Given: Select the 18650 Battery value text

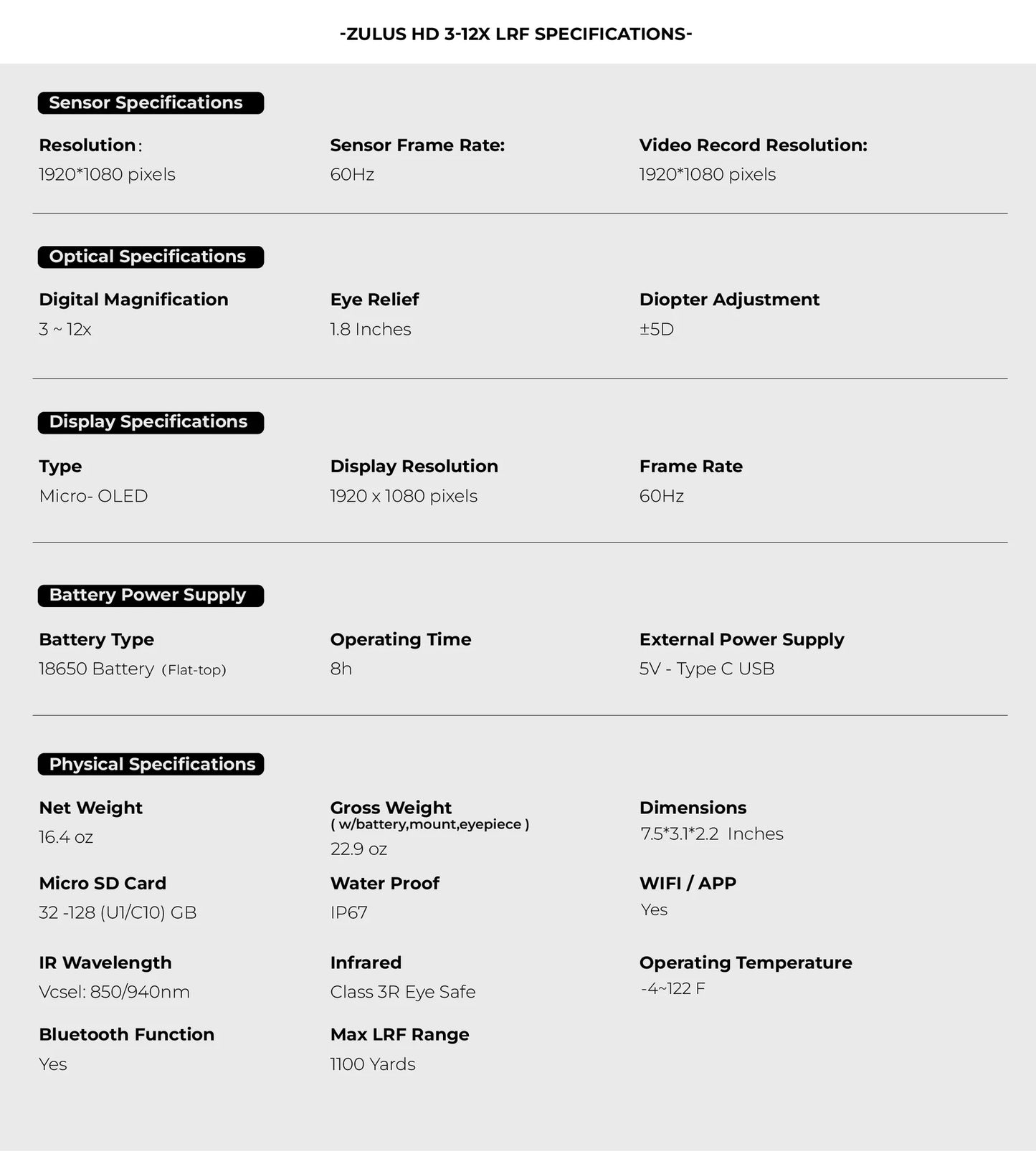Looking at the screenshot, I should (96, 669).
